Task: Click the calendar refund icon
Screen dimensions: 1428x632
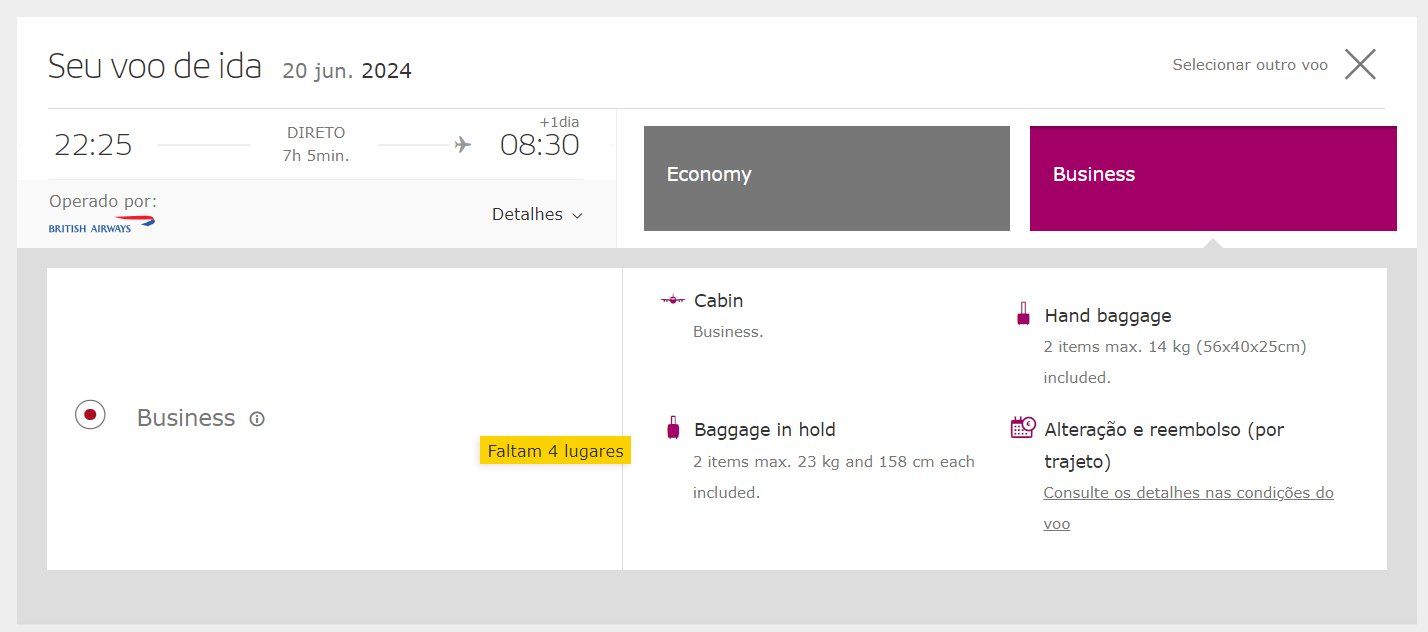Action: point(1022,428)
